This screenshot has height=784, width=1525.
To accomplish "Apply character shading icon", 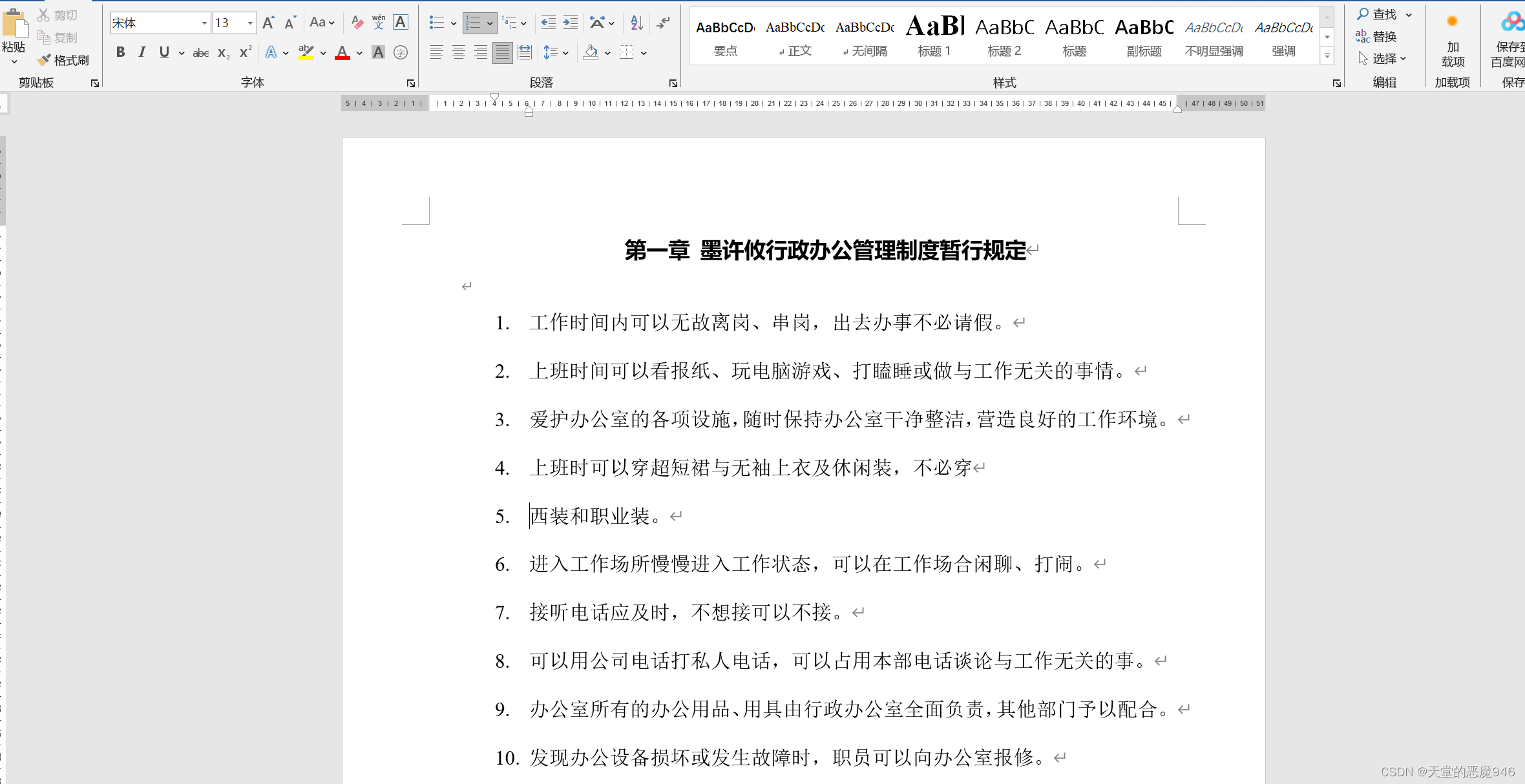I will pos(379,52).
